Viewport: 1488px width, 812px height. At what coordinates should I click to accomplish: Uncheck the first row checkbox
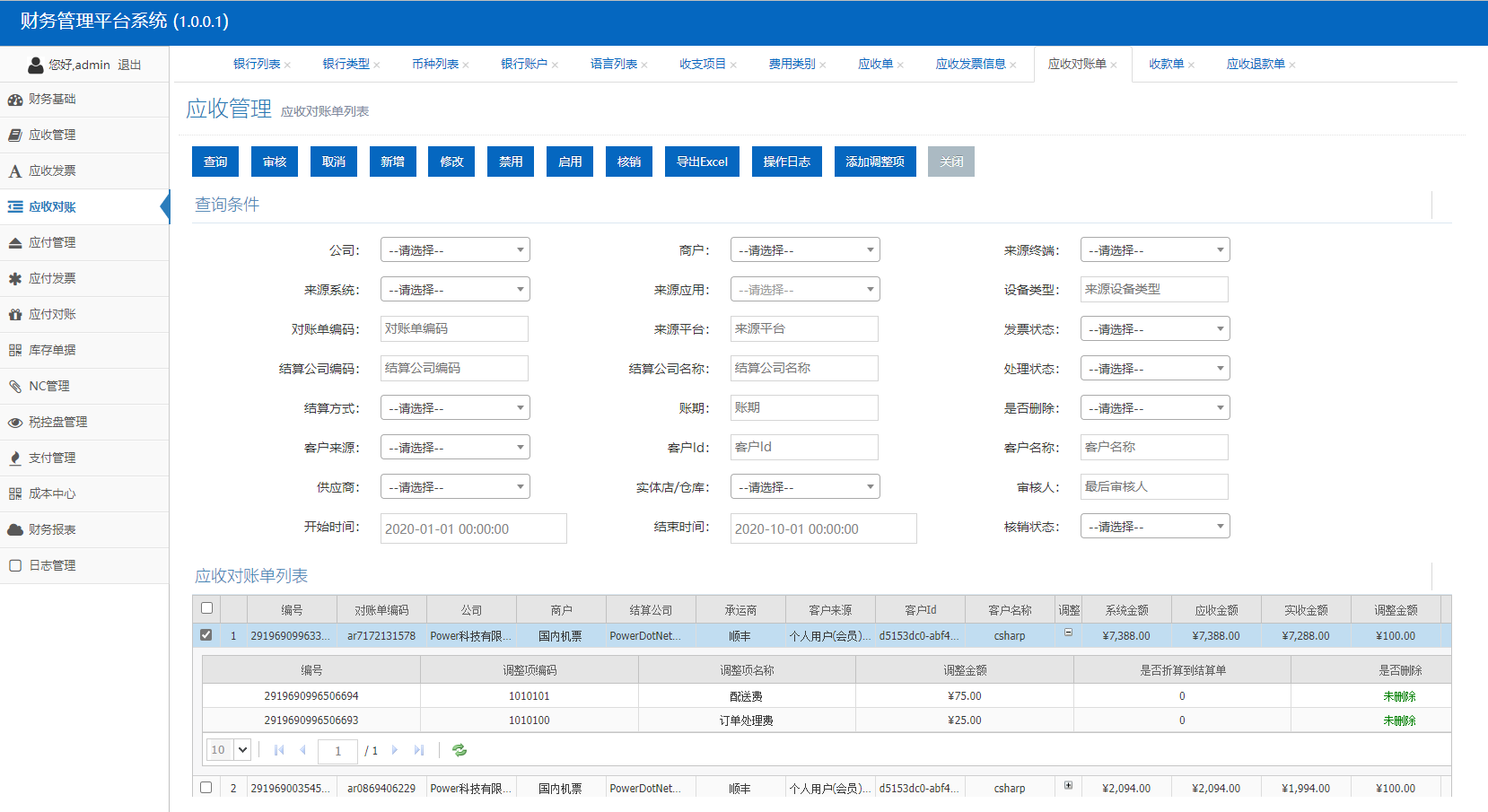pyautogui.click(x=206, y=635)
